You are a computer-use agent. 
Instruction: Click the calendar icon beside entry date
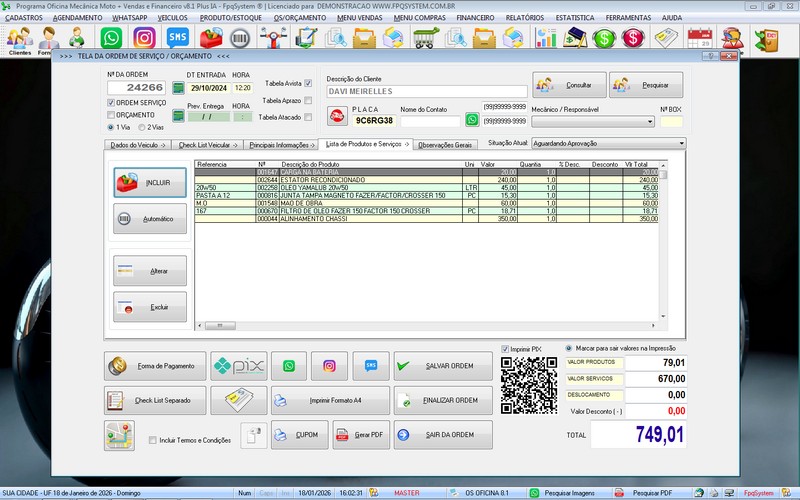coord(179,88)
